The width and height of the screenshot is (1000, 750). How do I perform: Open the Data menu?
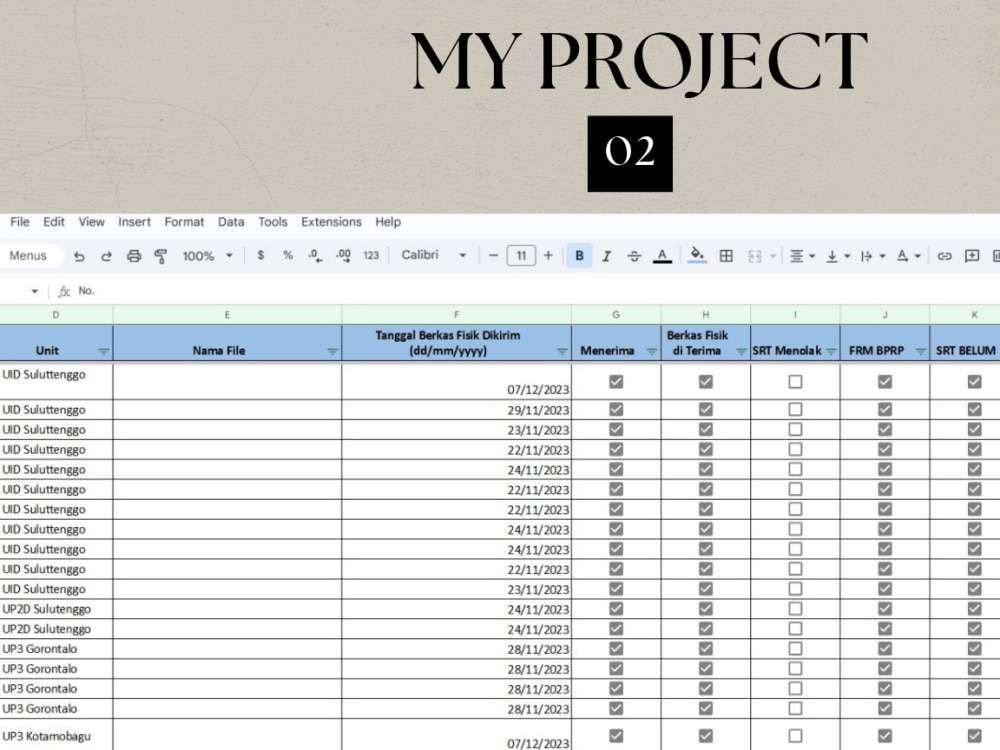click(231, 222)
